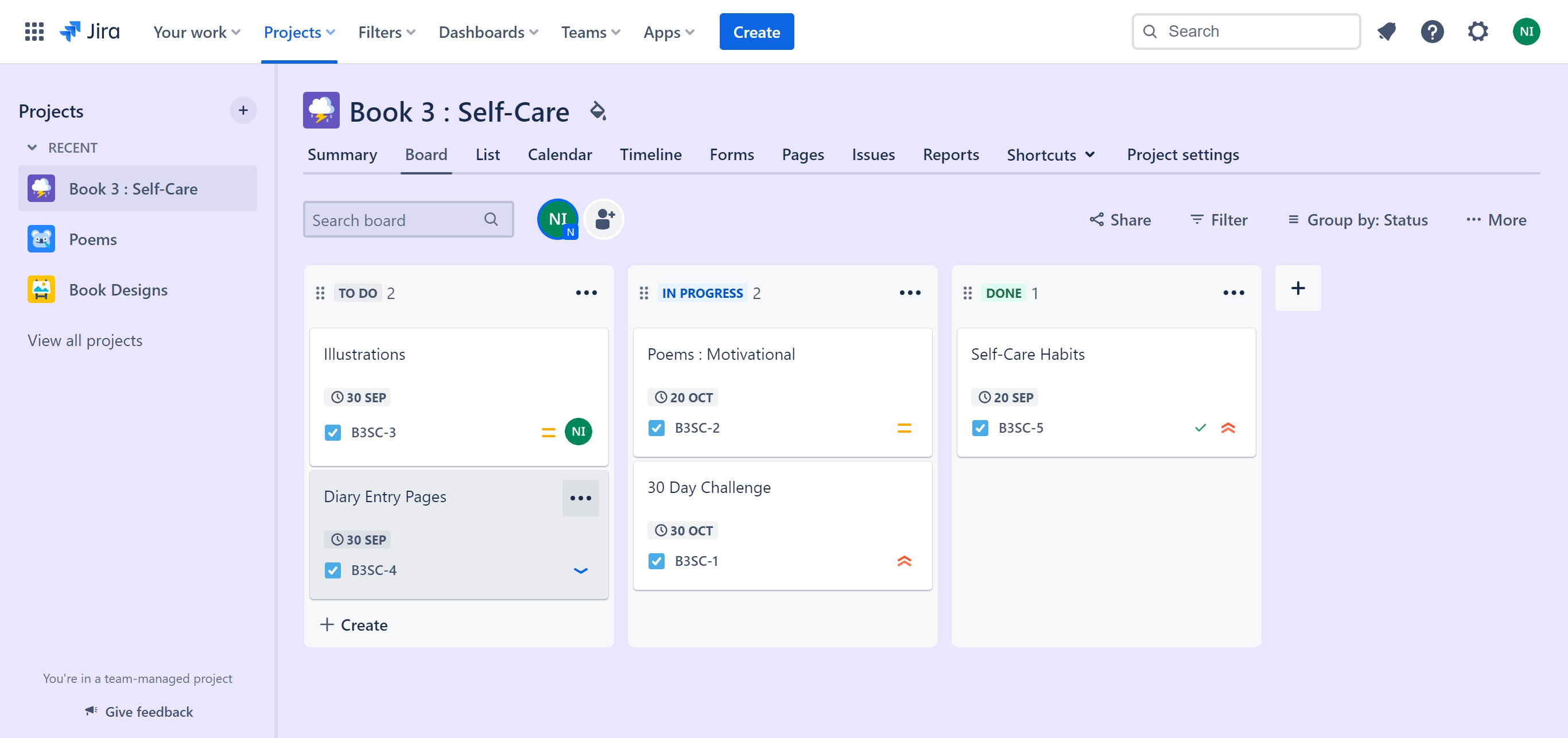1568x738 pixels.
Task: Click the B3SC-5 issue type checkbox icon
Action: 979,428
